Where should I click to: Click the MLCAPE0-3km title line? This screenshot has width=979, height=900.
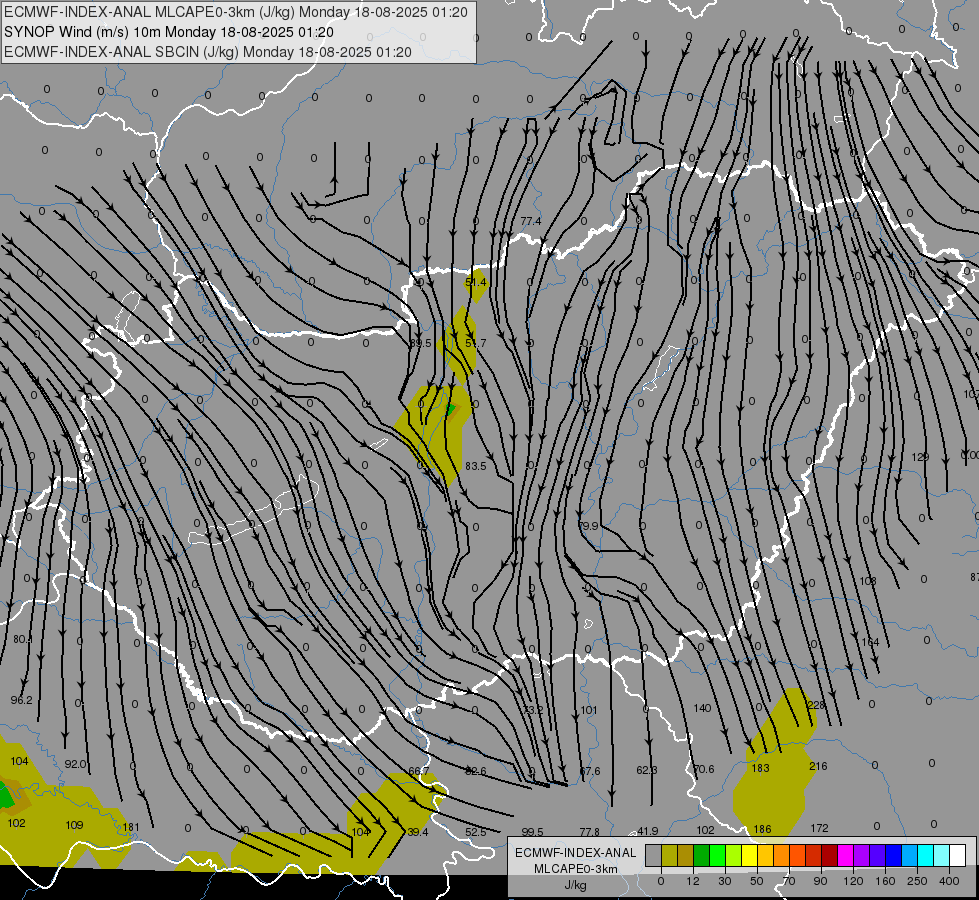[235, 12]
